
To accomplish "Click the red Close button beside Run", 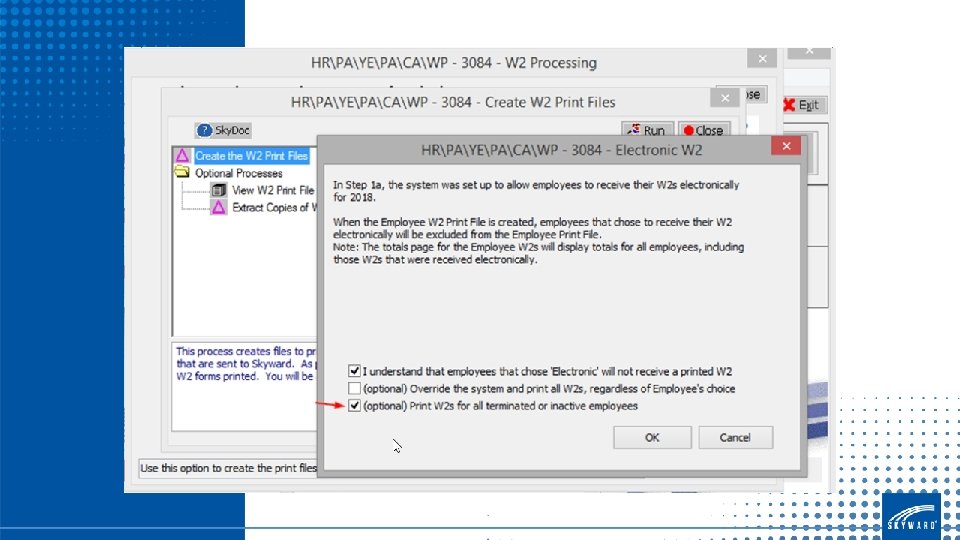I will [703, 130].
